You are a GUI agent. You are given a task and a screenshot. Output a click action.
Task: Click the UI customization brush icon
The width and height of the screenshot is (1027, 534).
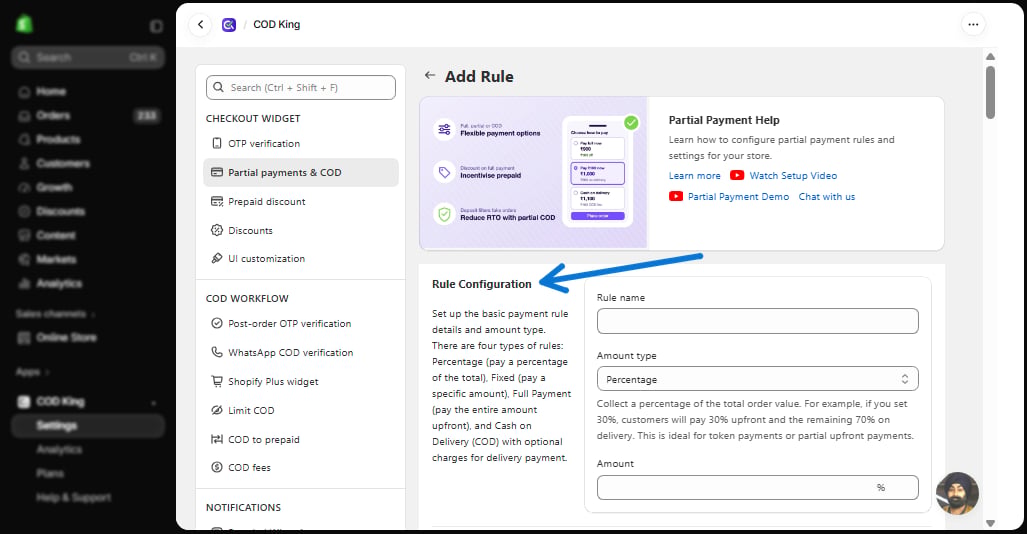pyautogui.click(x=217, y=258)
